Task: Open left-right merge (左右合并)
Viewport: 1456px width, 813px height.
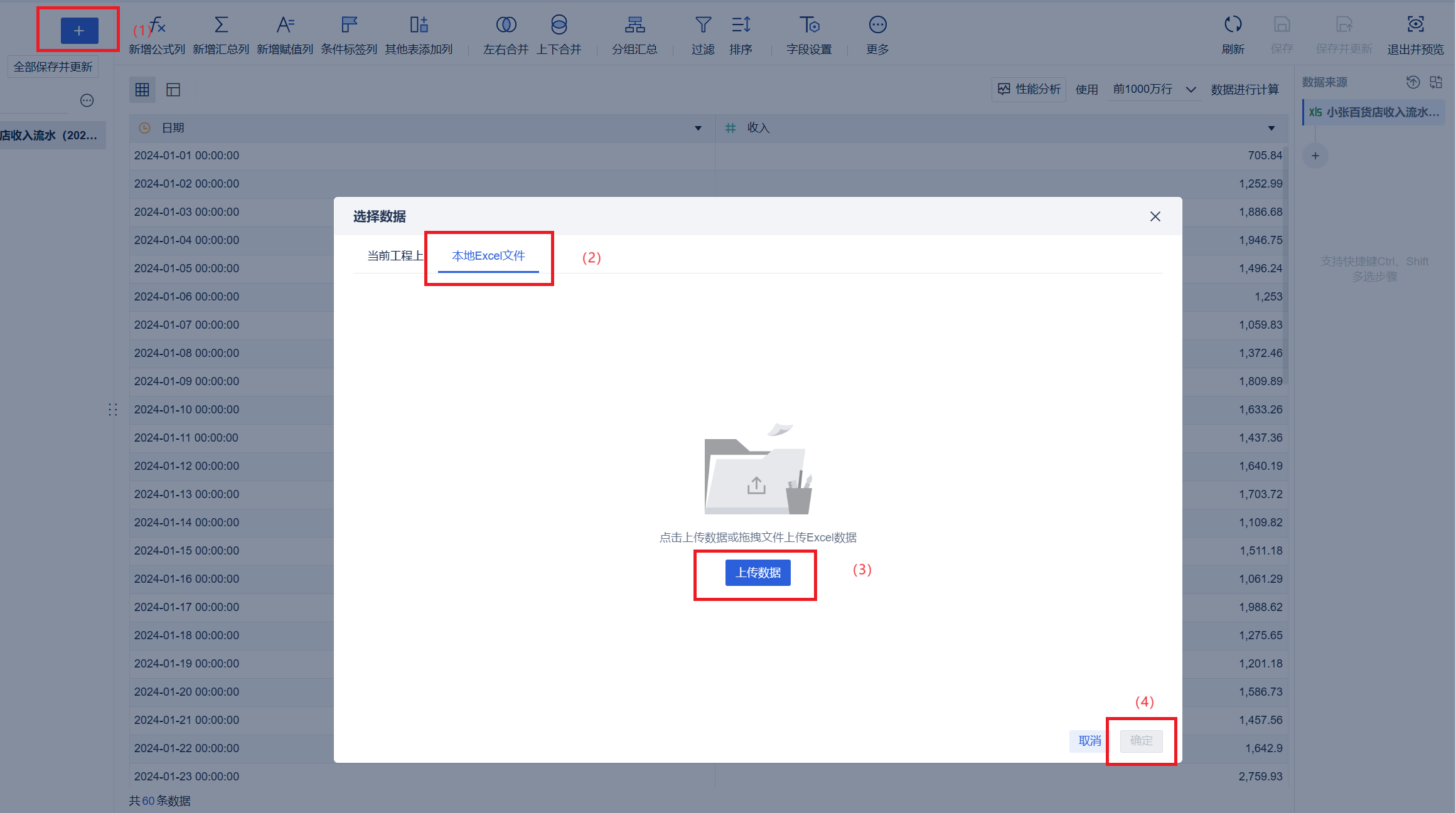Action: click(x=506, y=35)
